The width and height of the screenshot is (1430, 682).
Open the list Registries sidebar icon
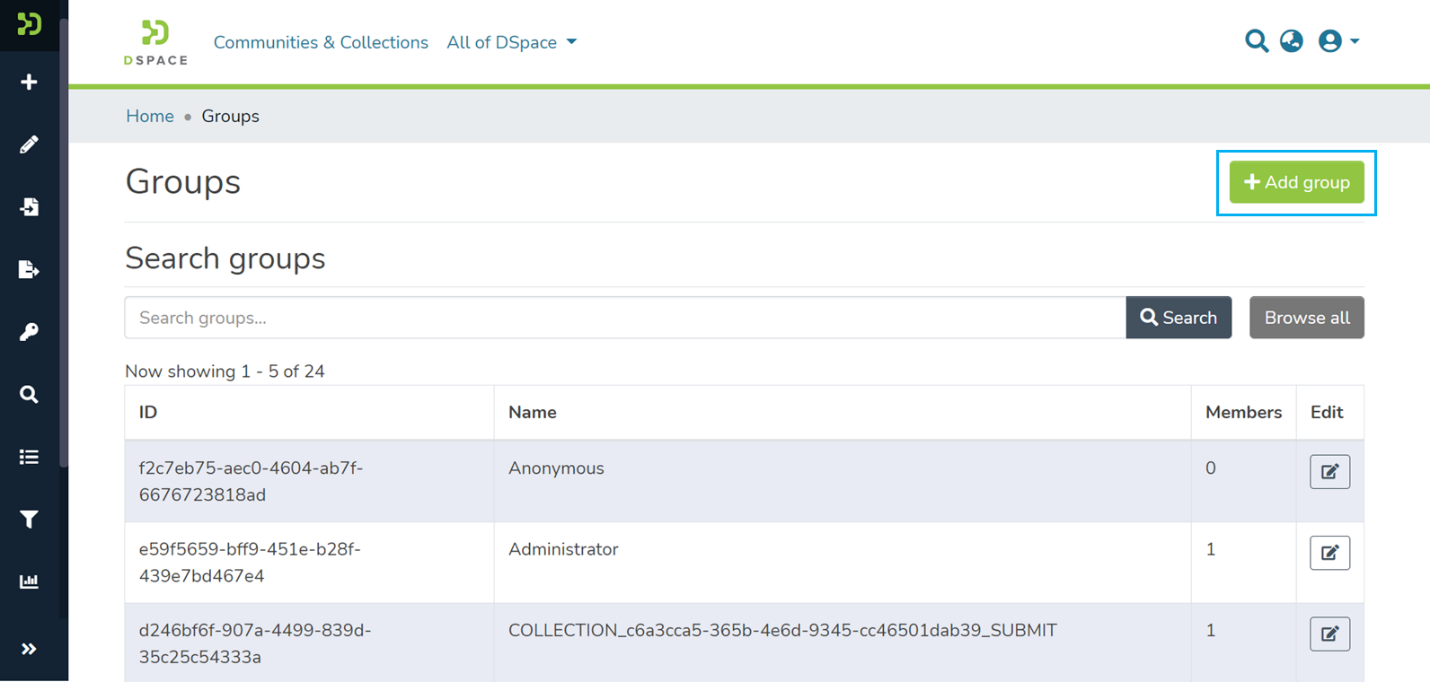(29, 457)
